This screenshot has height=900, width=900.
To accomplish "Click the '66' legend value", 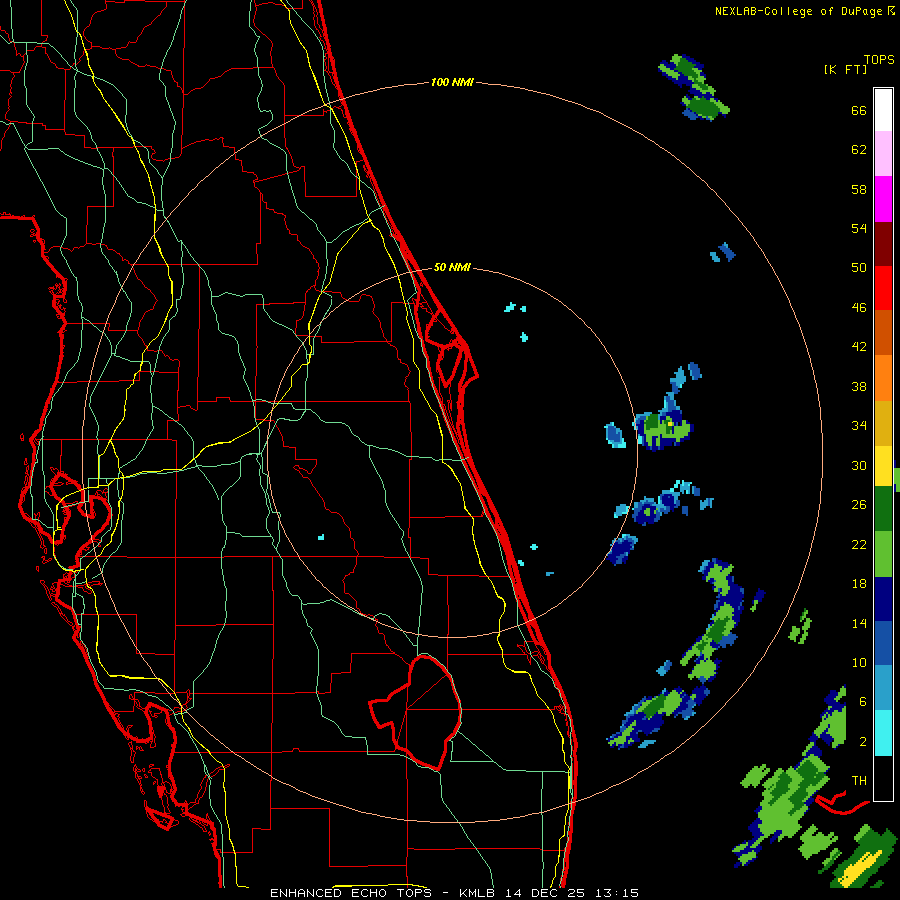I will pyautogui.click(x=859, y=111).
